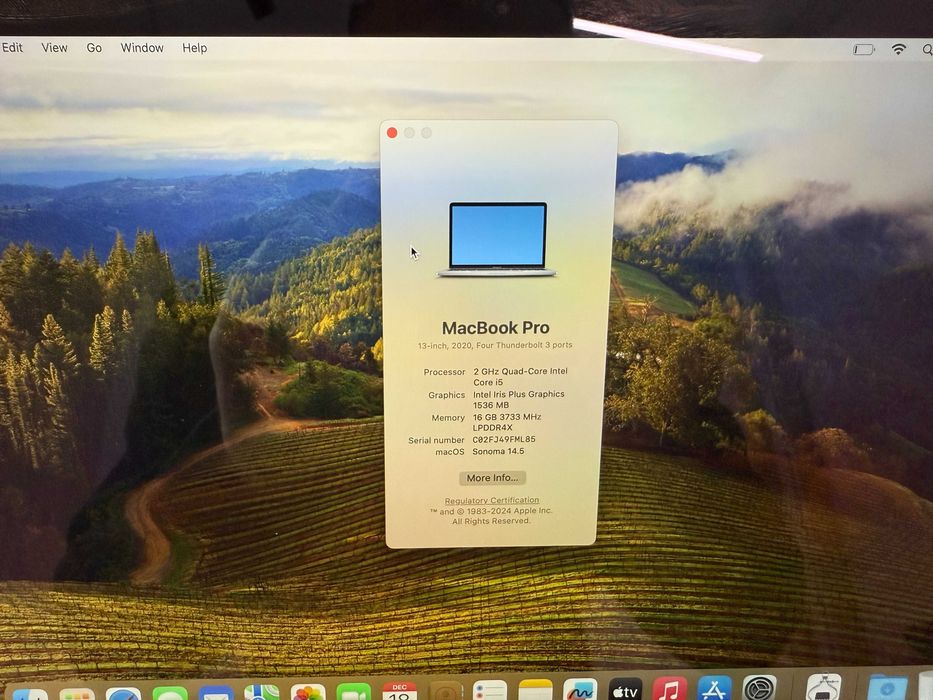Select the MacBook Pro title text
Image resolution: width=933 pixels, height=700 pixels.
[x=496, y=328]
